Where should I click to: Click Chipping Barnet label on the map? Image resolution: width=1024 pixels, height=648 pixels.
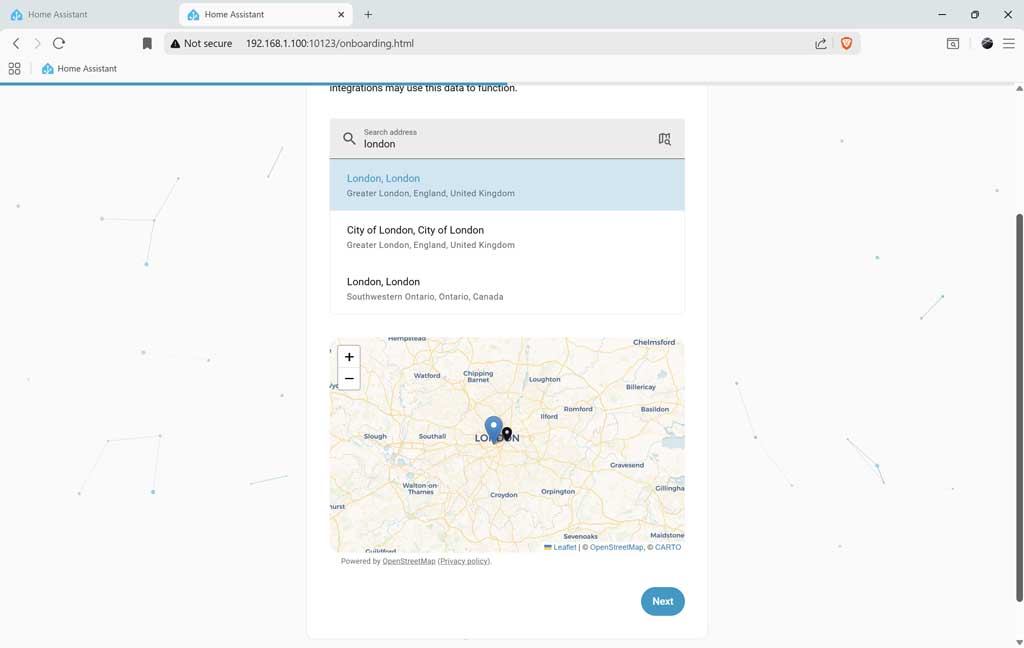click(x=478, y=376)
